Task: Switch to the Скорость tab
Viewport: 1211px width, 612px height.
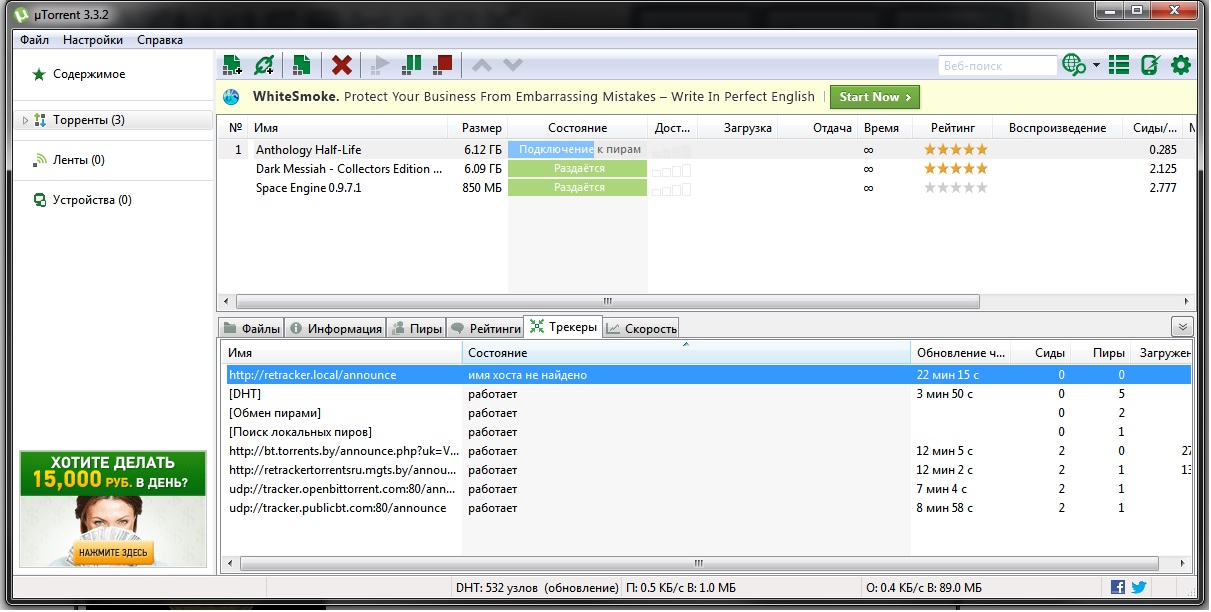Action: (641, 328)
